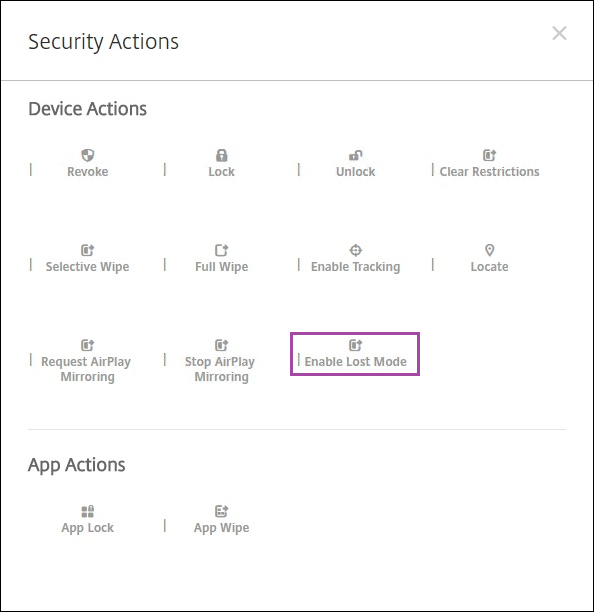Choose the App Wipe label
The width and height of the screenshot is (594, 612).
pos(221,528)
